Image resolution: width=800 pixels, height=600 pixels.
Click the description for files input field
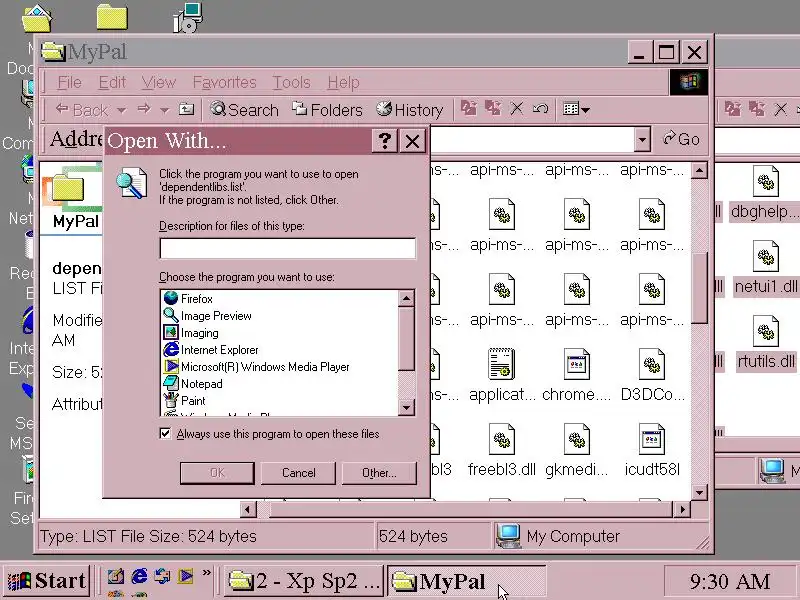tap(287, 248)
